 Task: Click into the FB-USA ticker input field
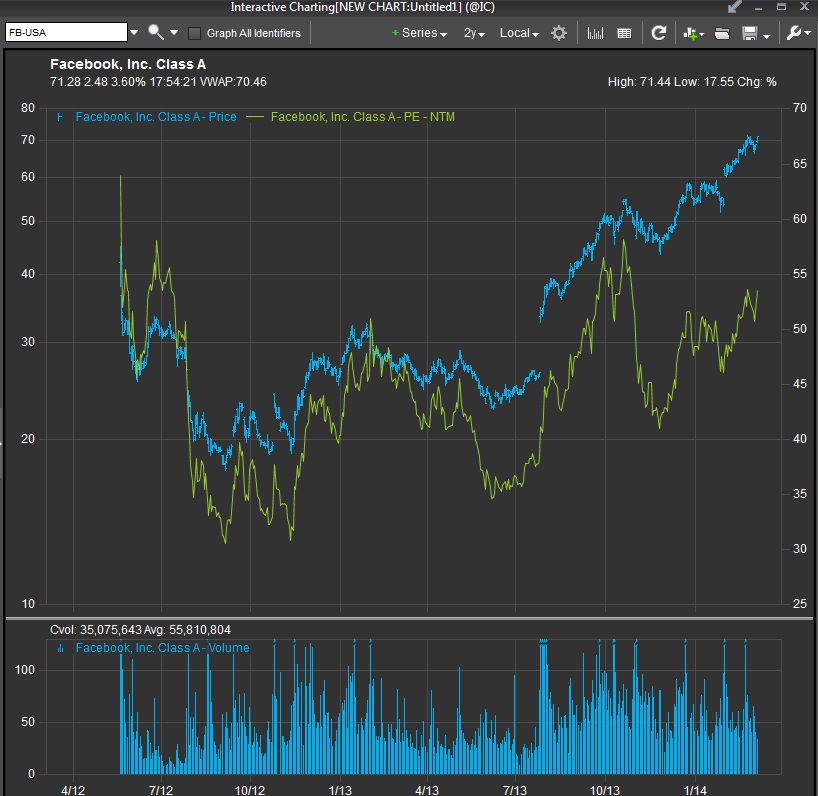click(x=65, y=33)
